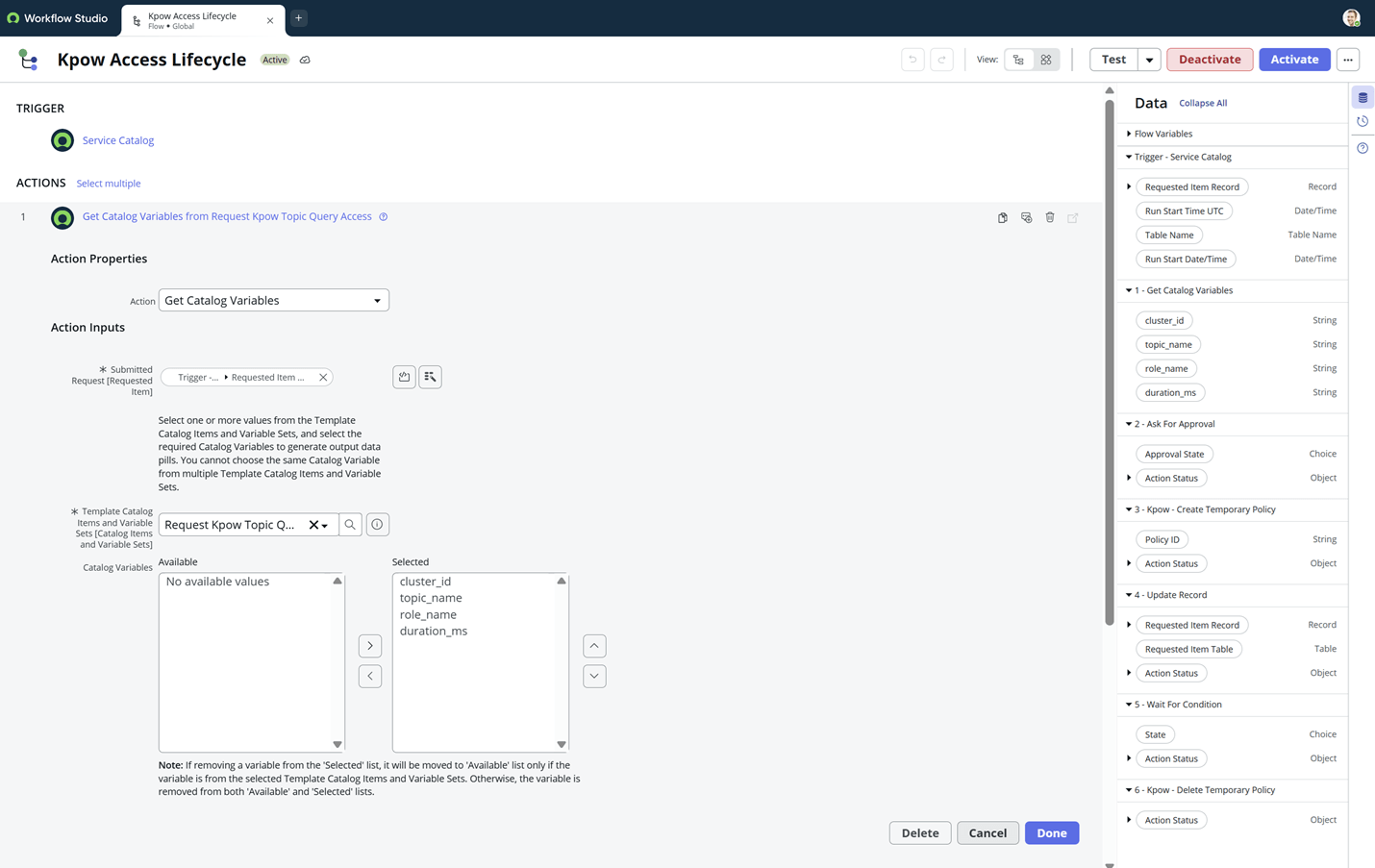Open the Data panel database icon
Image resolution: width=1375 pixels, height=868 pixels.
click(x=1362, y=97)
